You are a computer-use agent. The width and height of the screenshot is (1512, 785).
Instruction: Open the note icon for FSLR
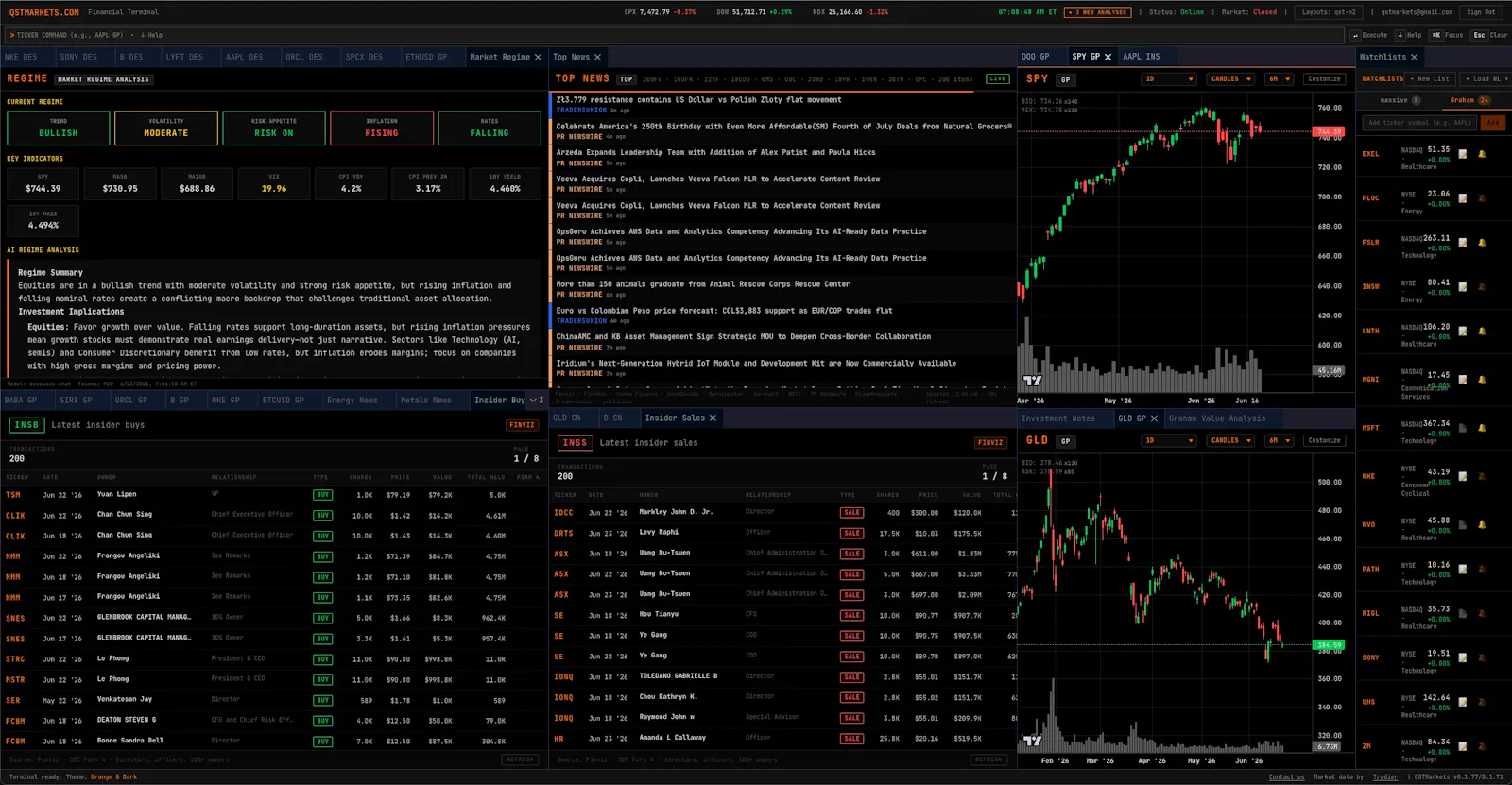(x=1463, y=243)
